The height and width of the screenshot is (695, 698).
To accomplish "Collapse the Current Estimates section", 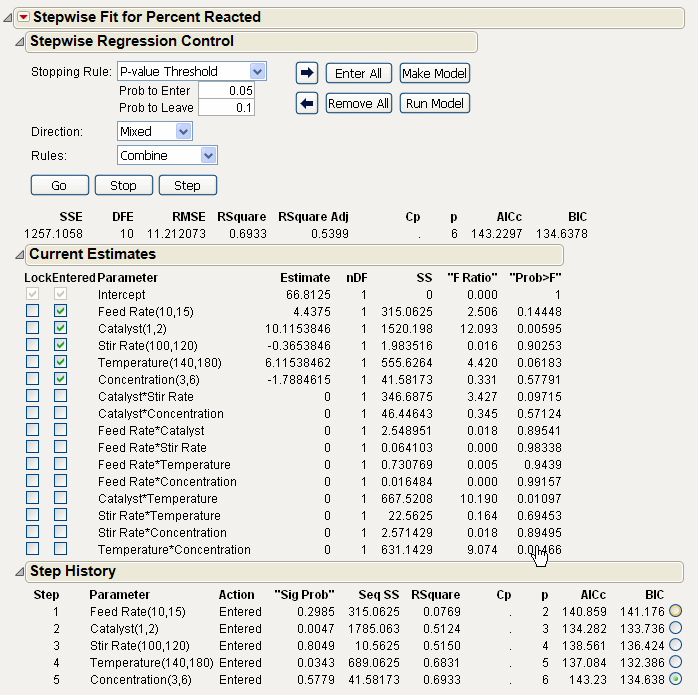I will 19,254.
